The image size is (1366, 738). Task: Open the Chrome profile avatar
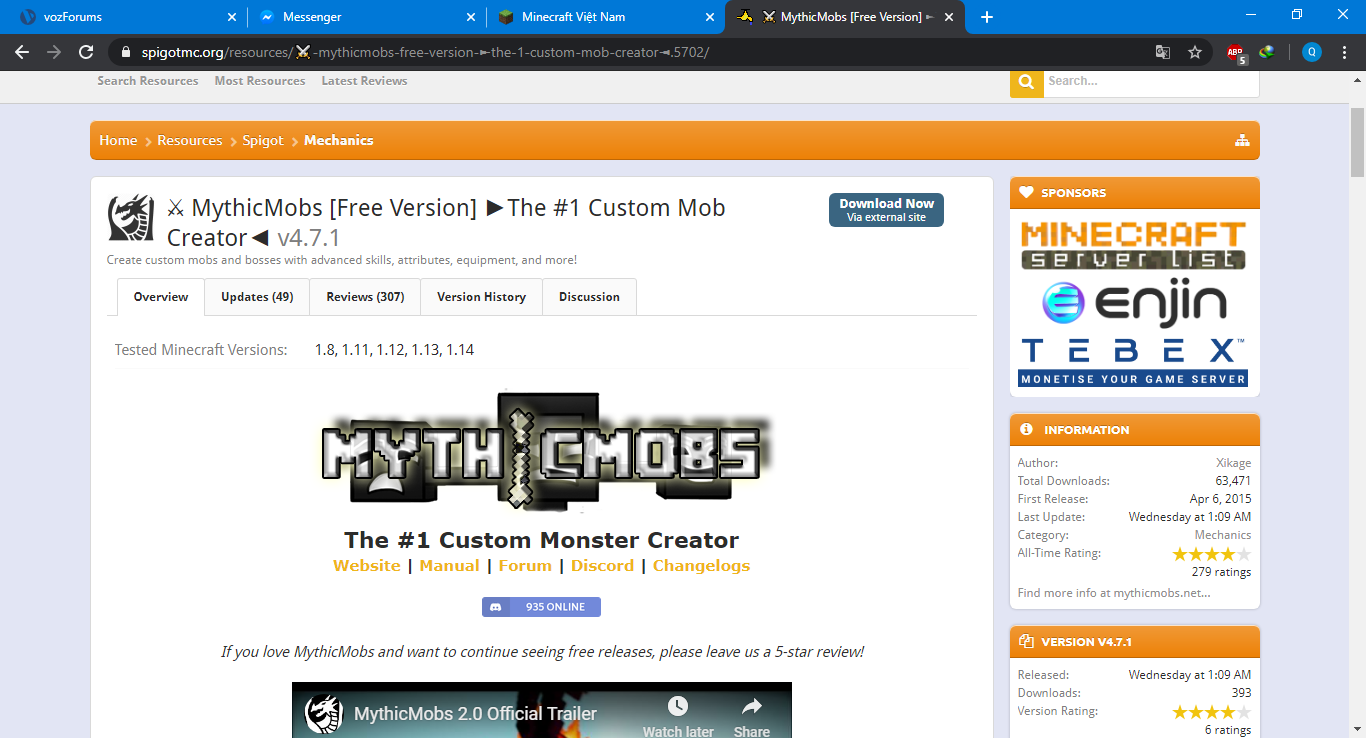point(1312,52)
